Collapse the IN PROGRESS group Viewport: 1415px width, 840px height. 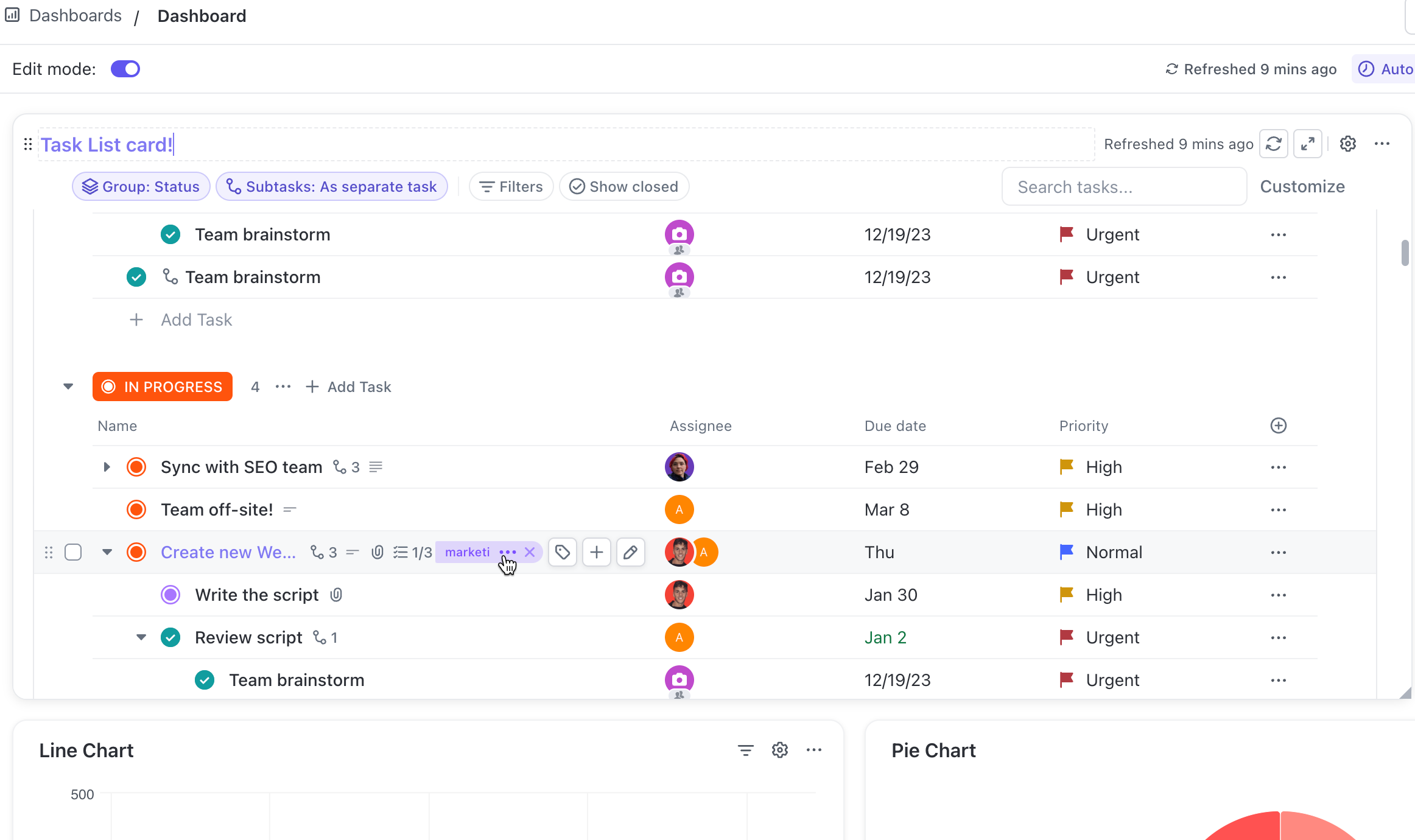68,387
